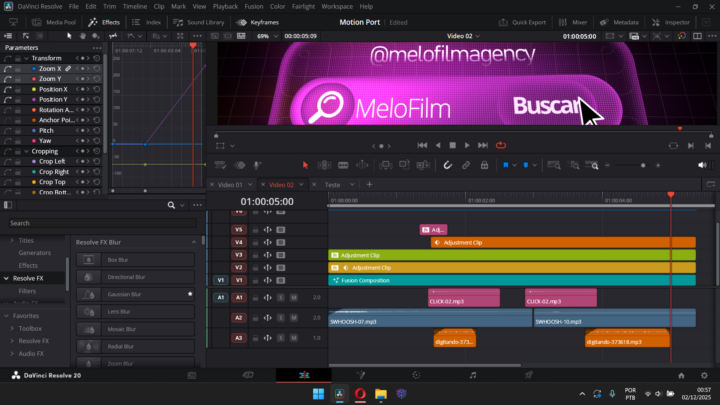The width and height of the screenshot is (720, 405).
Task: Select the arrow Selection Mode tool
Action: [x=306, y=165]
